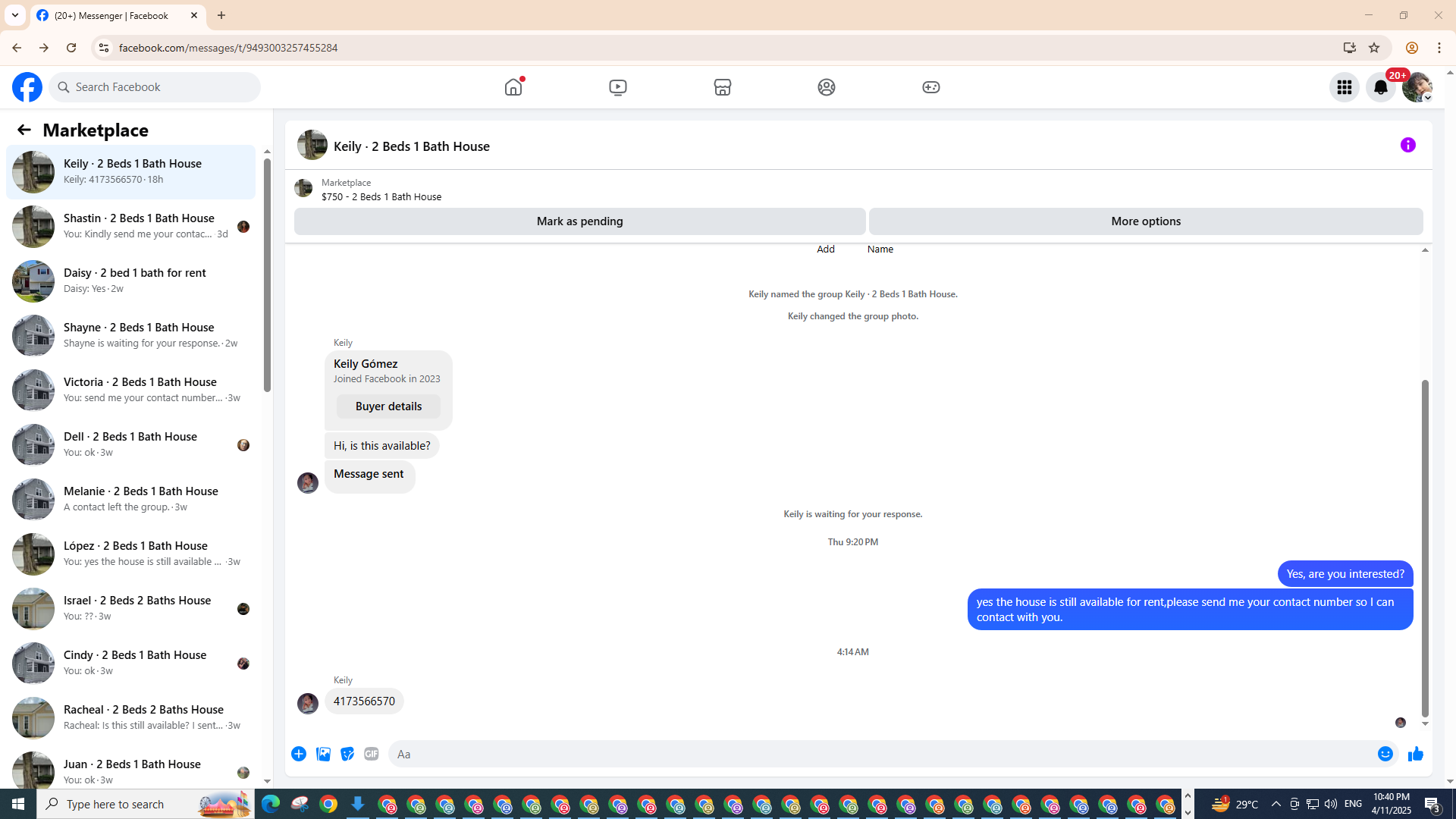Choose a GIF in composer

tap(372, 754)
